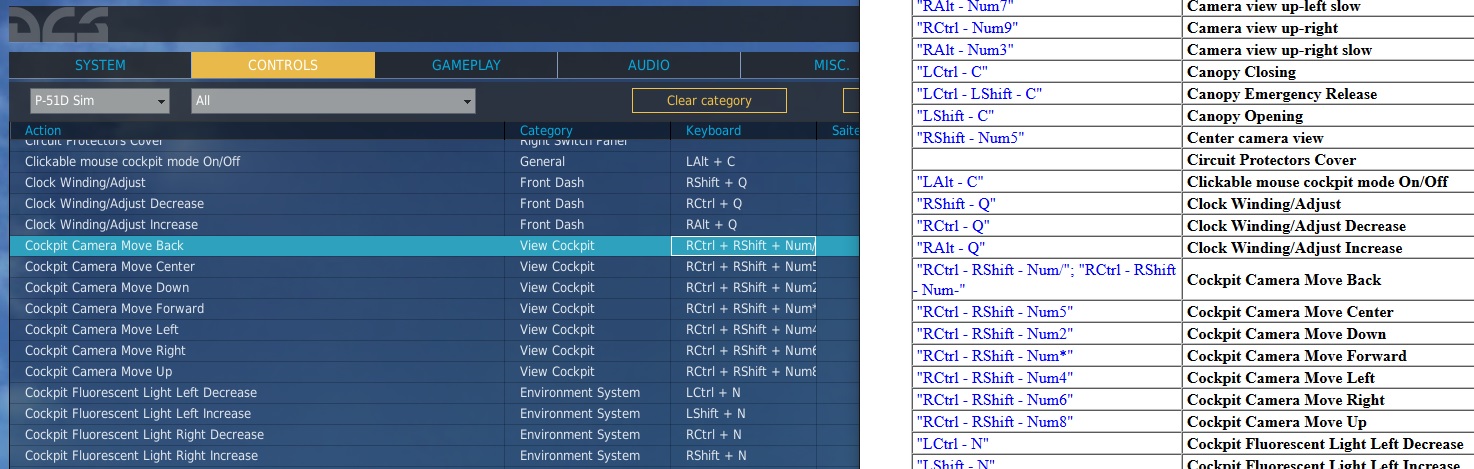Image resolution: width=1474 pixels, height=469 pixels.
Task: Click "LCtrl - LShift - C" in the reference table
Action: [x=979, y=94]
